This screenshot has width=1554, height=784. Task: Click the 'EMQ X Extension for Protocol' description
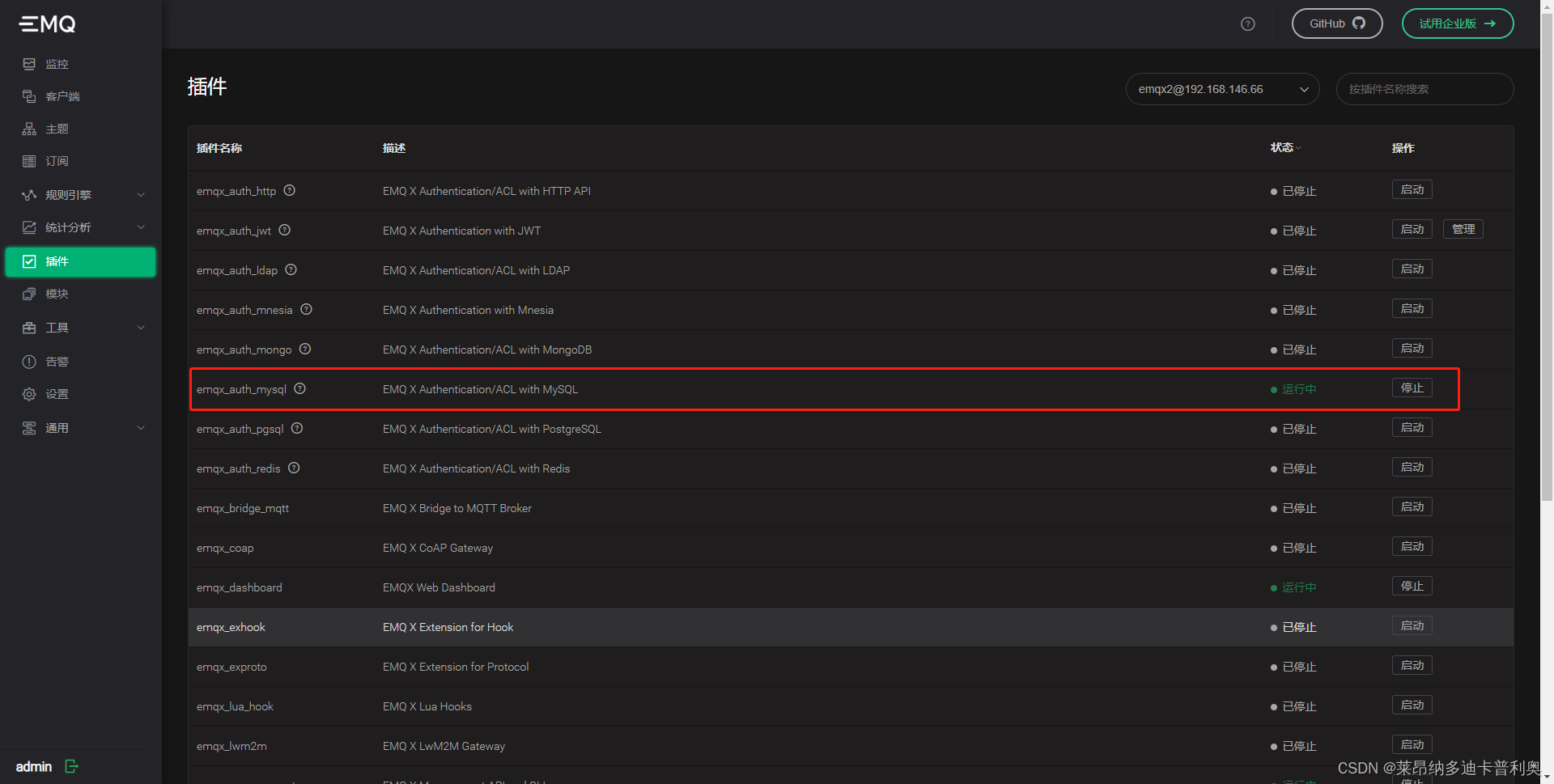[x=456, y=667]
